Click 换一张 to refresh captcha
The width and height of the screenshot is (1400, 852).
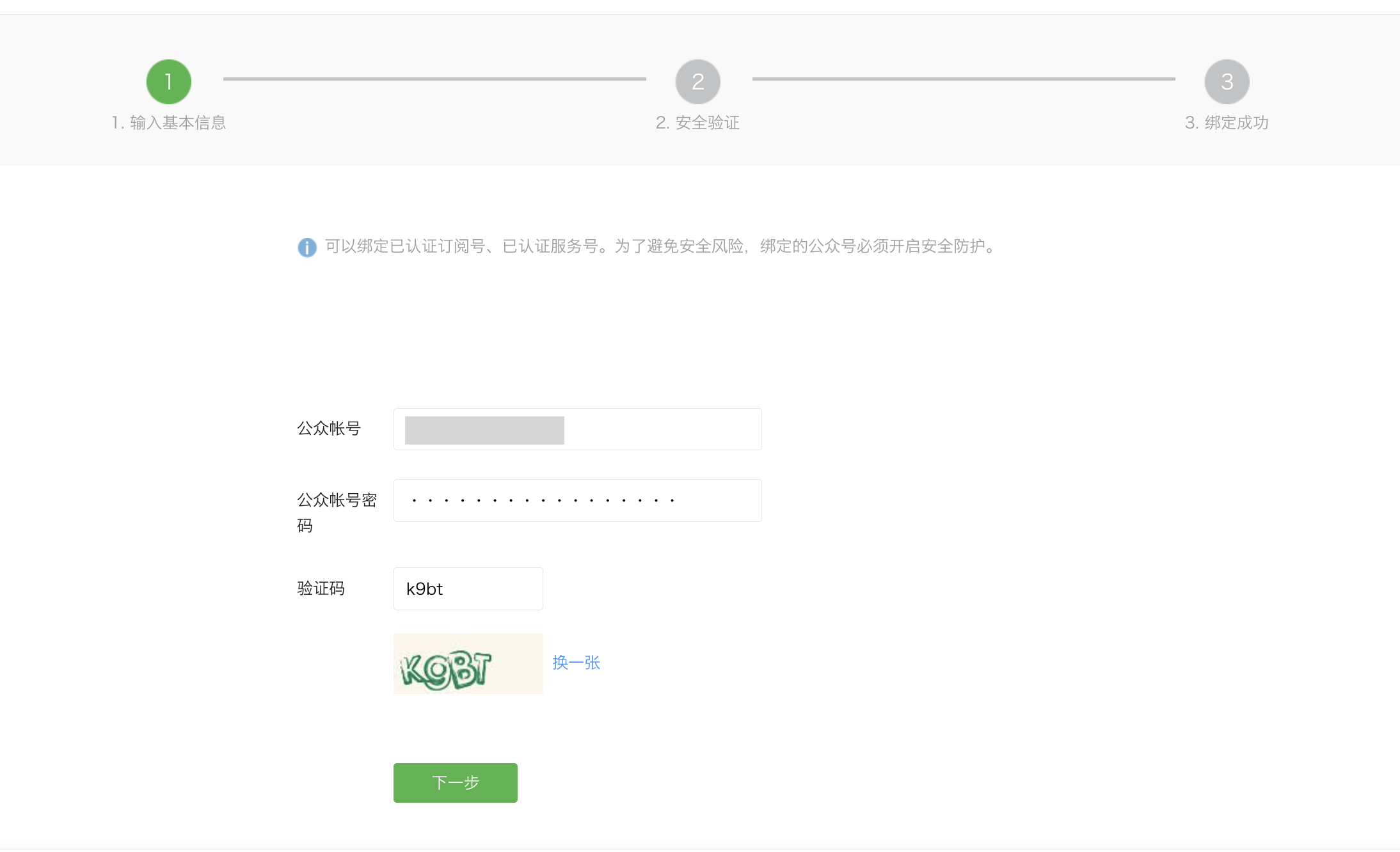(x=576, y=663)
